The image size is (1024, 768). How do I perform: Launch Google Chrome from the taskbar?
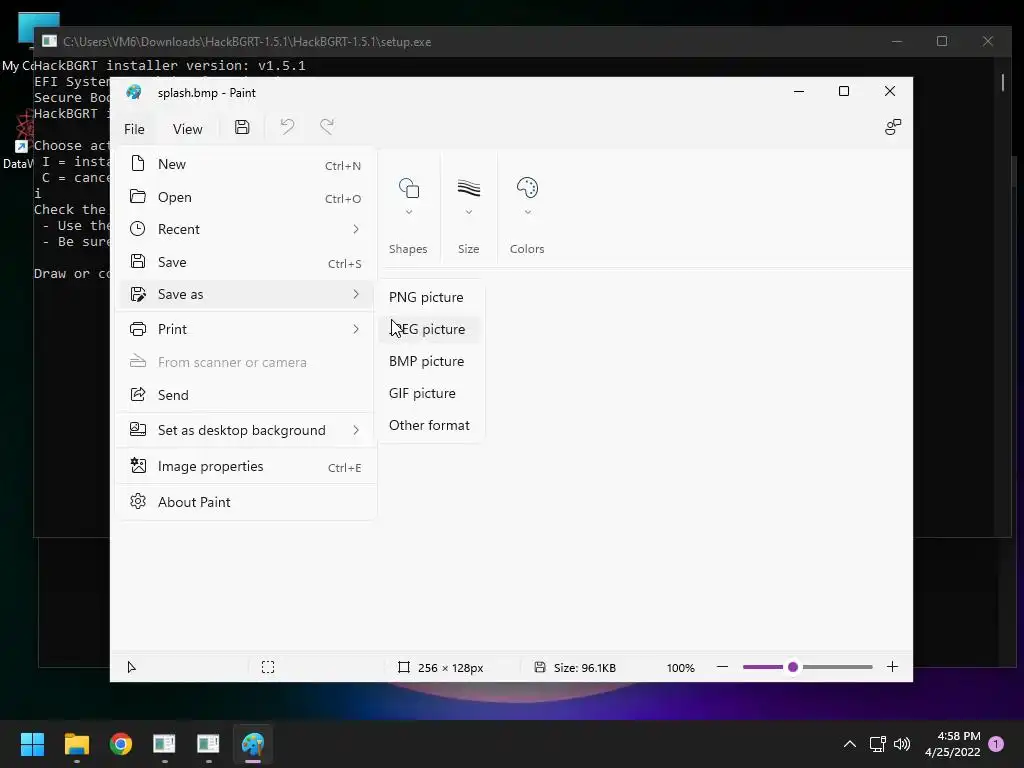(x=121, y=744)
